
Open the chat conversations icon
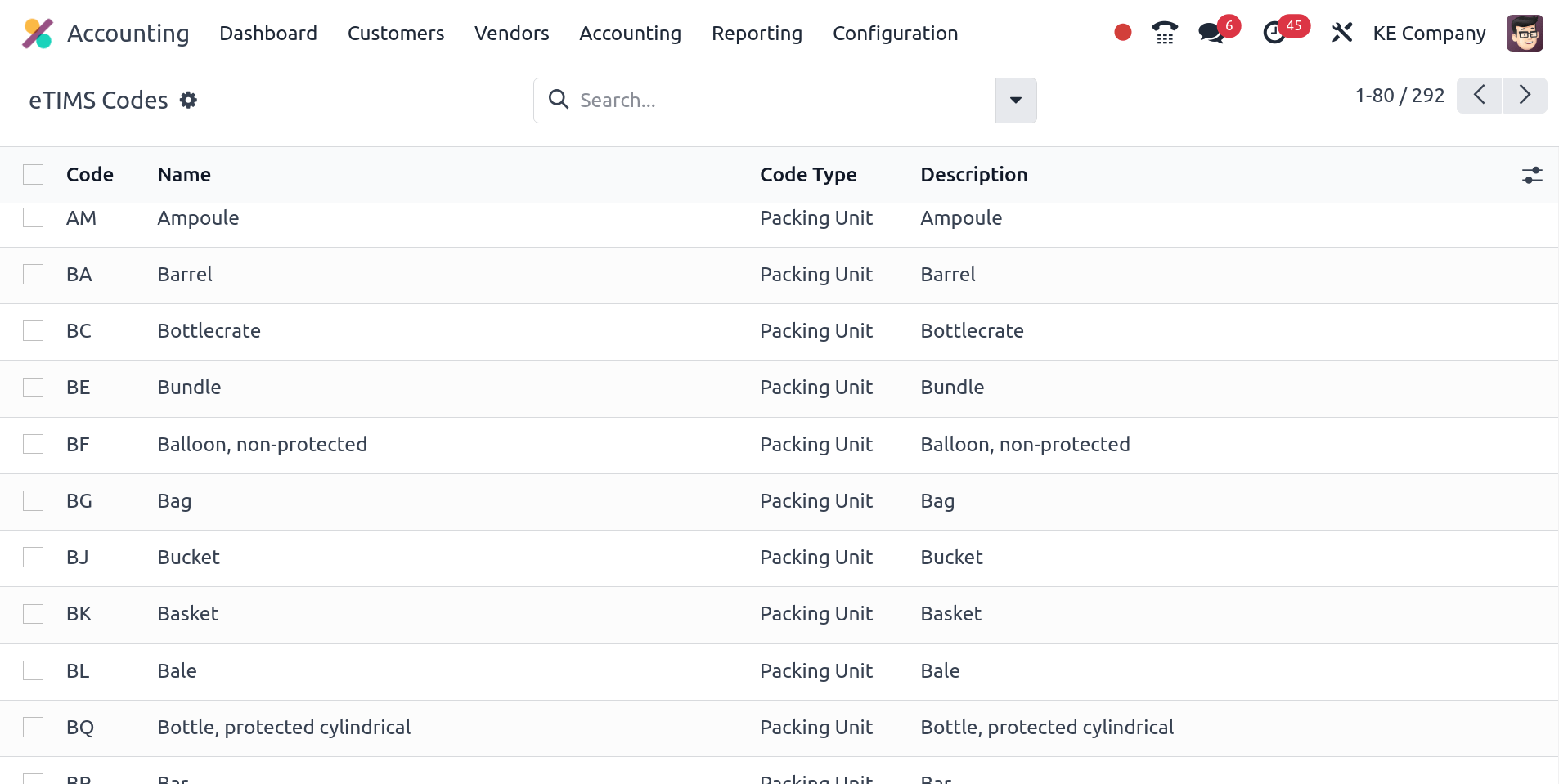[1211, 33]
